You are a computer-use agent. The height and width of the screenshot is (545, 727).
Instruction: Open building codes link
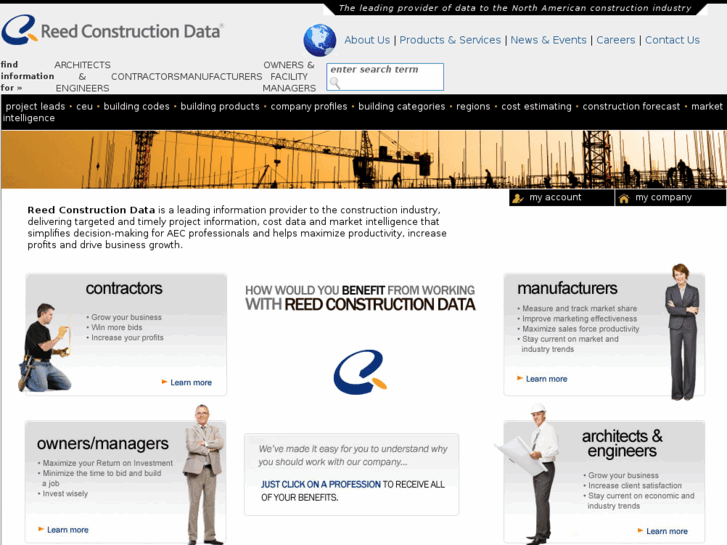136,106
